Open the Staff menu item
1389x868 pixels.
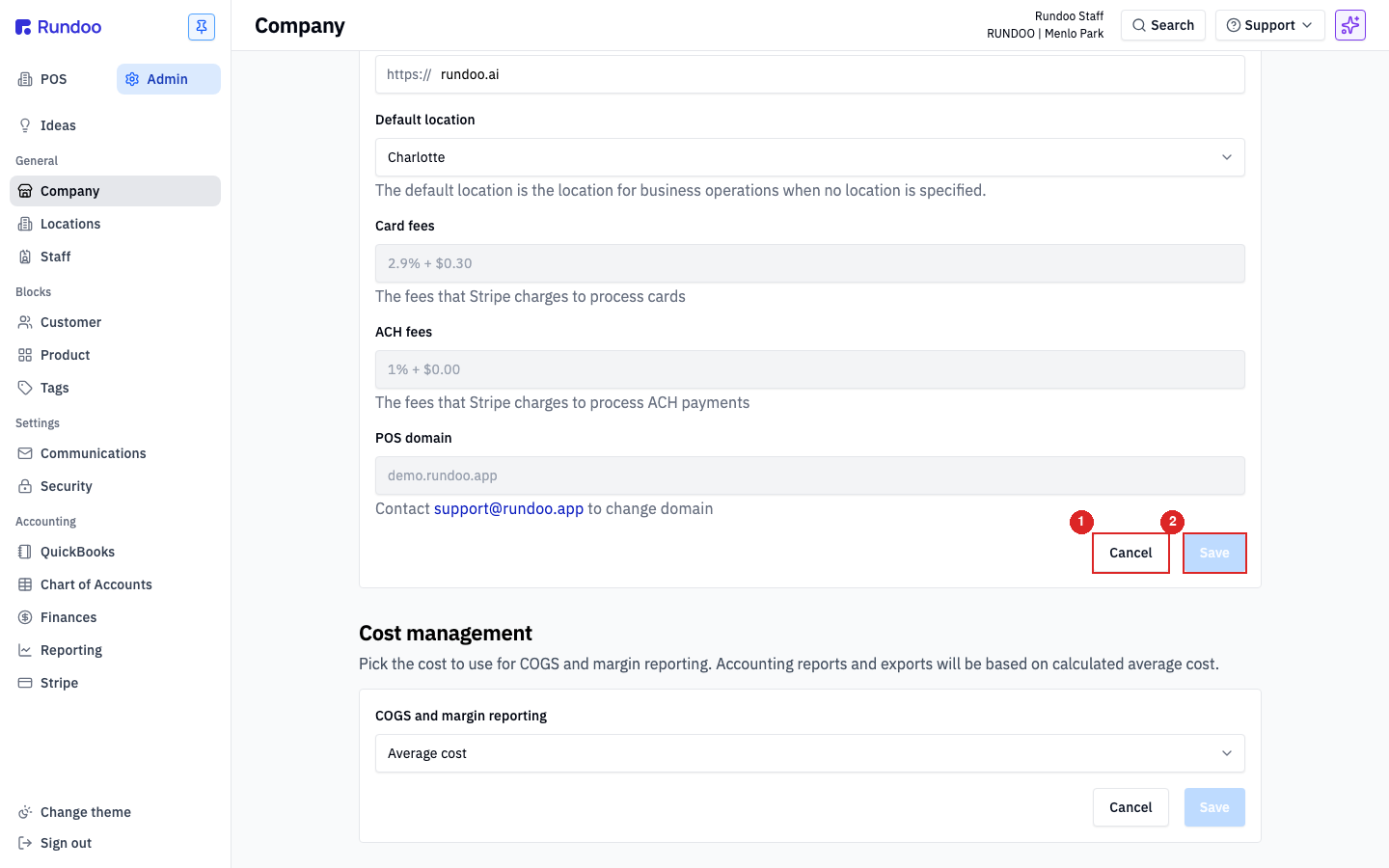115,257
